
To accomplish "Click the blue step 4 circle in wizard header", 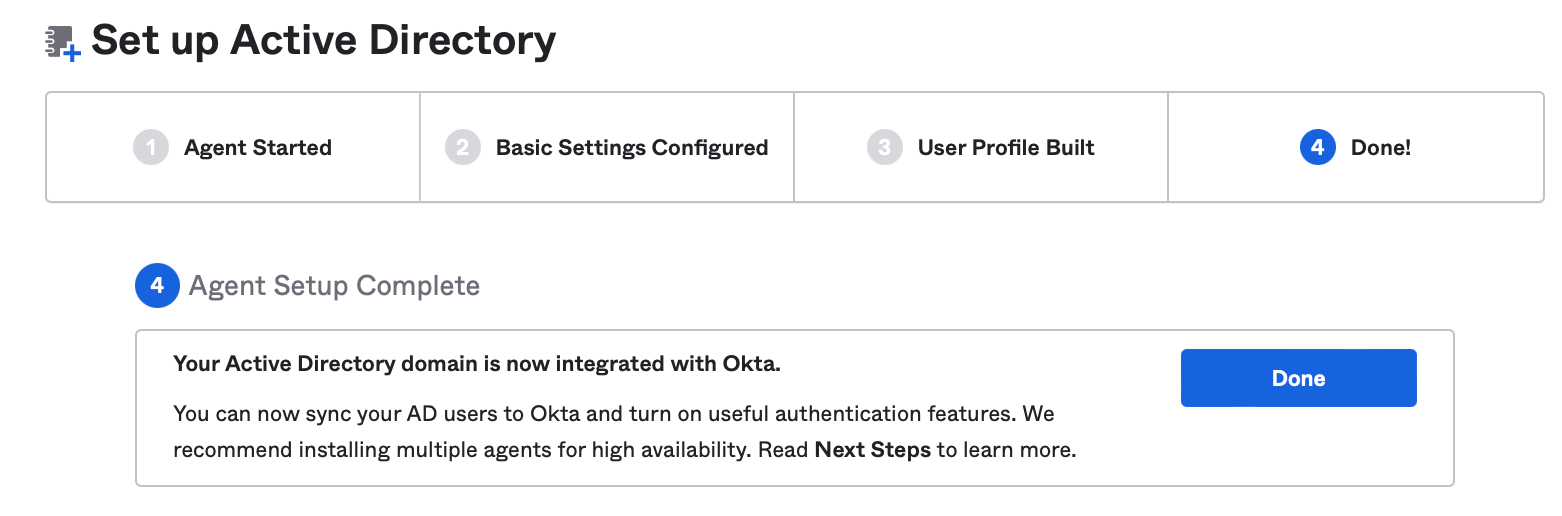I will tap(1318, 148).
